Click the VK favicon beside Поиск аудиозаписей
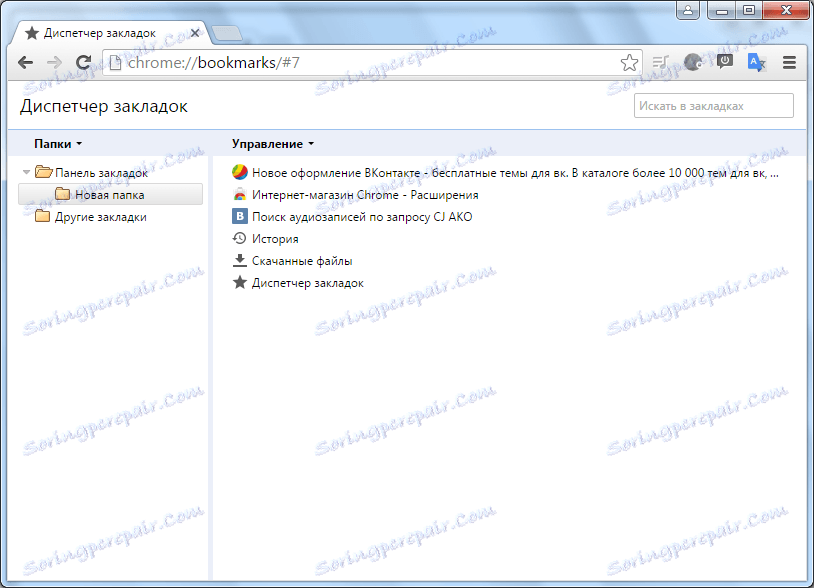This screenshot has height=588, width=814. pyautogui.click(x=239, y=216)
